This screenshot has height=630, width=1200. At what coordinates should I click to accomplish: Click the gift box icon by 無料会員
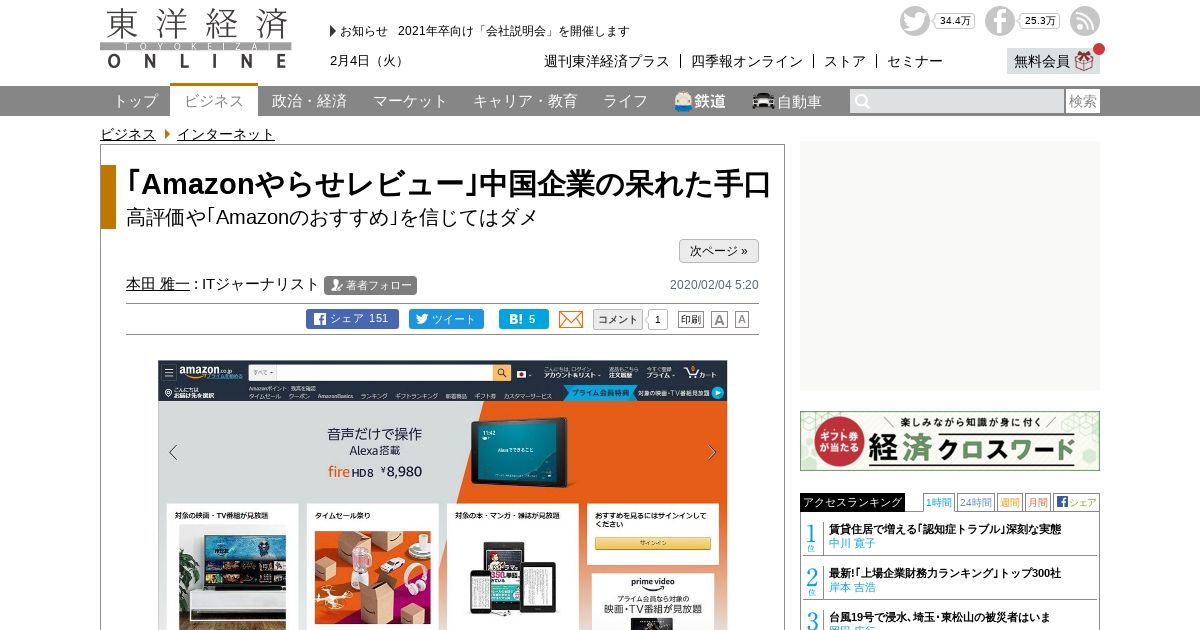[1085, 61]
